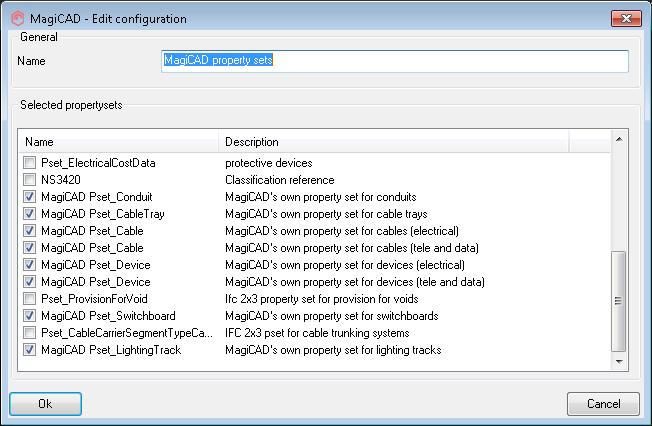Select the 'protective devices' description text
The height and width of the screenshot is (426, 652).
click(269, 163)
